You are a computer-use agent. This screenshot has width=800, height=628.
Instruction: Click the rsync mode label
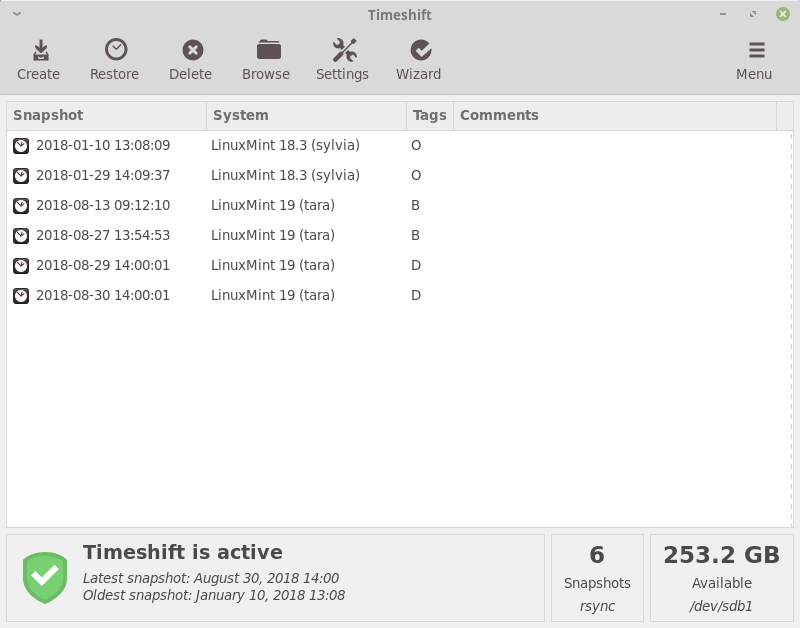pyautogui.click(x=597, y=606)
